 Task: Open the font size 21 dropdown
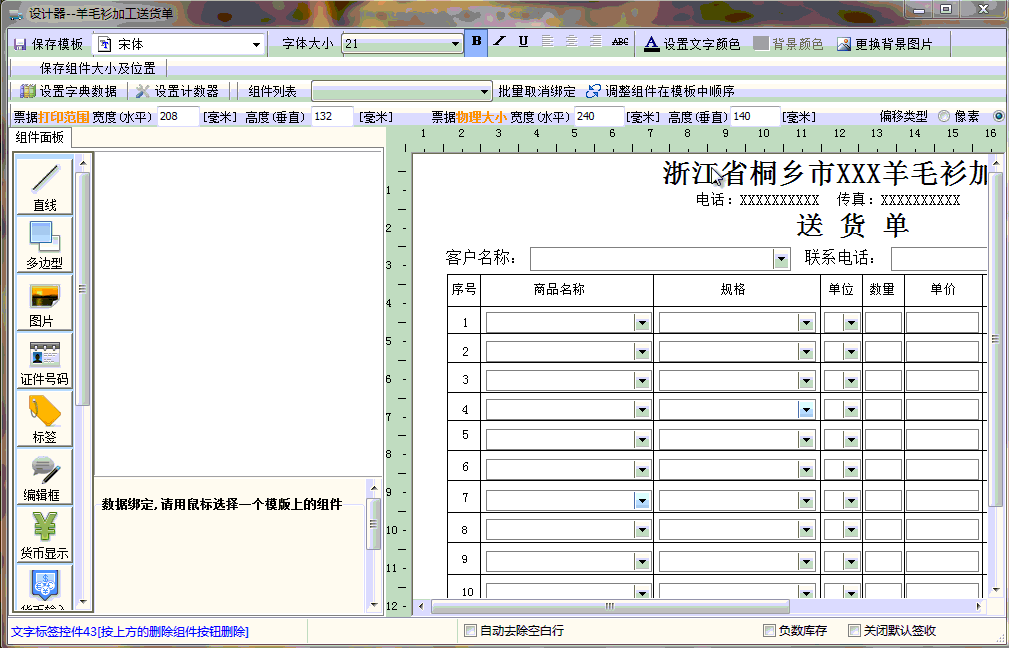458,44
